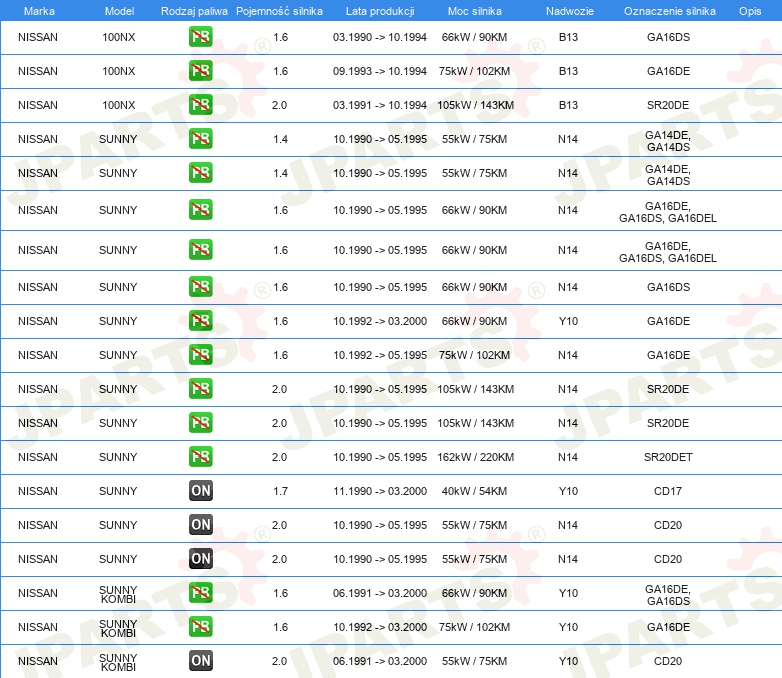
Task: Click the petrol icon in the SUNNY Y10 GA16DE row
Action: tap(200, 321)
